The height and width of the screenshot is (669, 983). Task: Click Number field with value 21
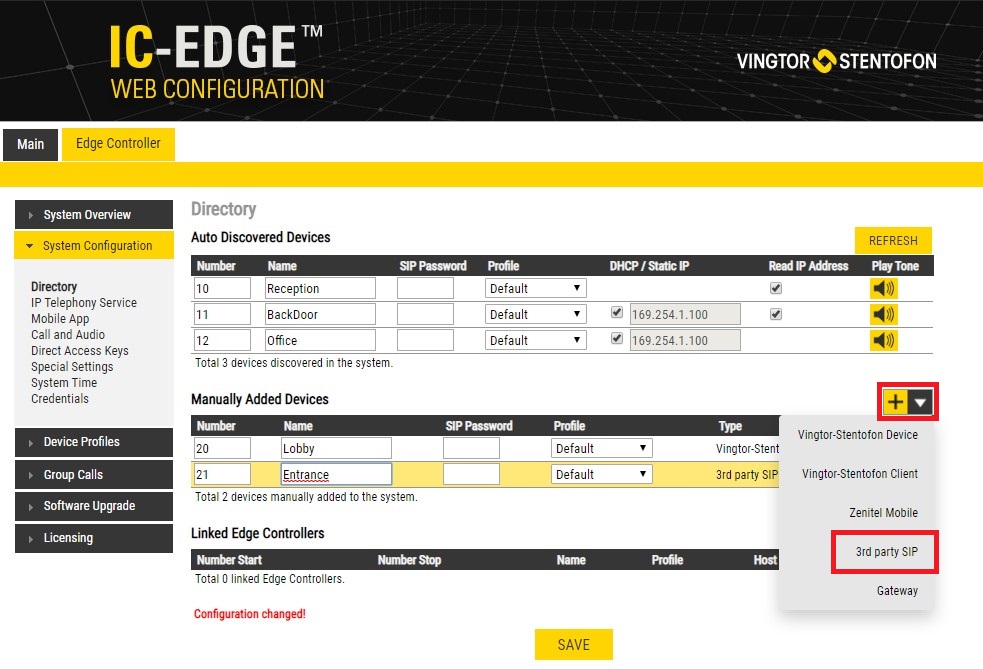(x=222, y=475)
